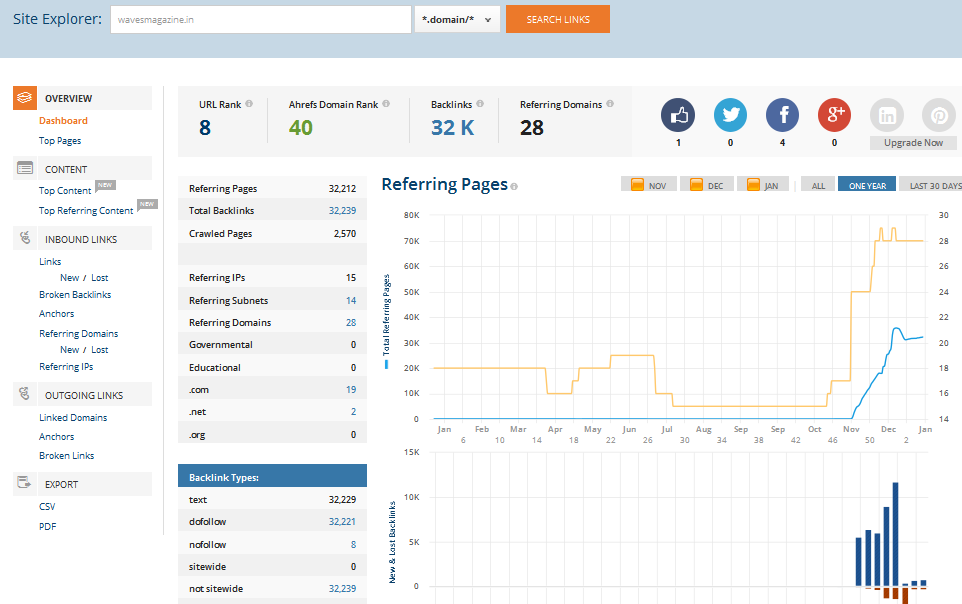Click the OVERVIEW section header

[x=82, y=98]
